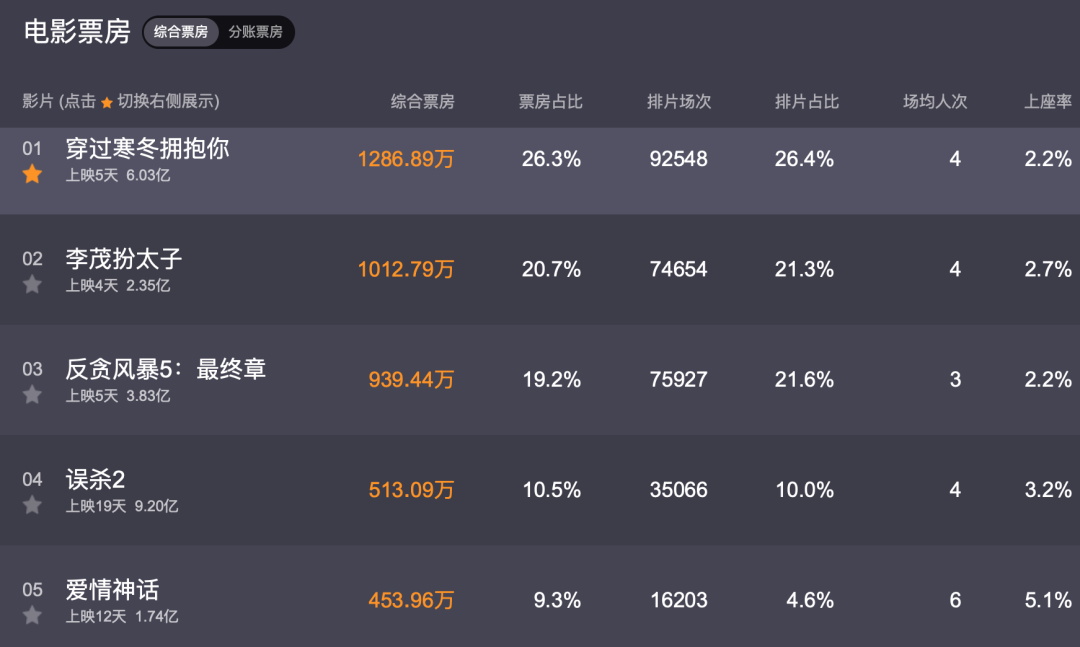1080x647 pixels.
Task: Open movie title 反贪风暴5：最终章
Action: pyautogui.click(x=165, y=369)
